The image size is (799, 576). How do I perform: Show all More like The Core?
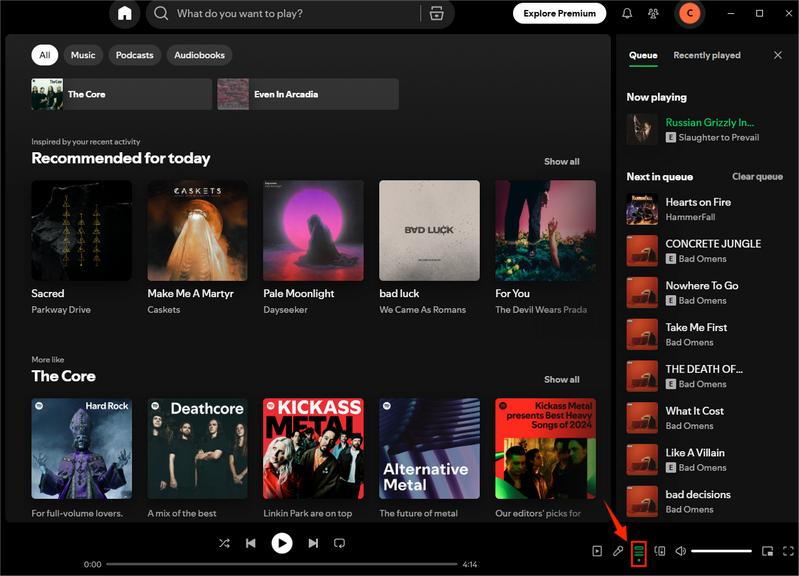pyautogui.click(x=562, y=380)
